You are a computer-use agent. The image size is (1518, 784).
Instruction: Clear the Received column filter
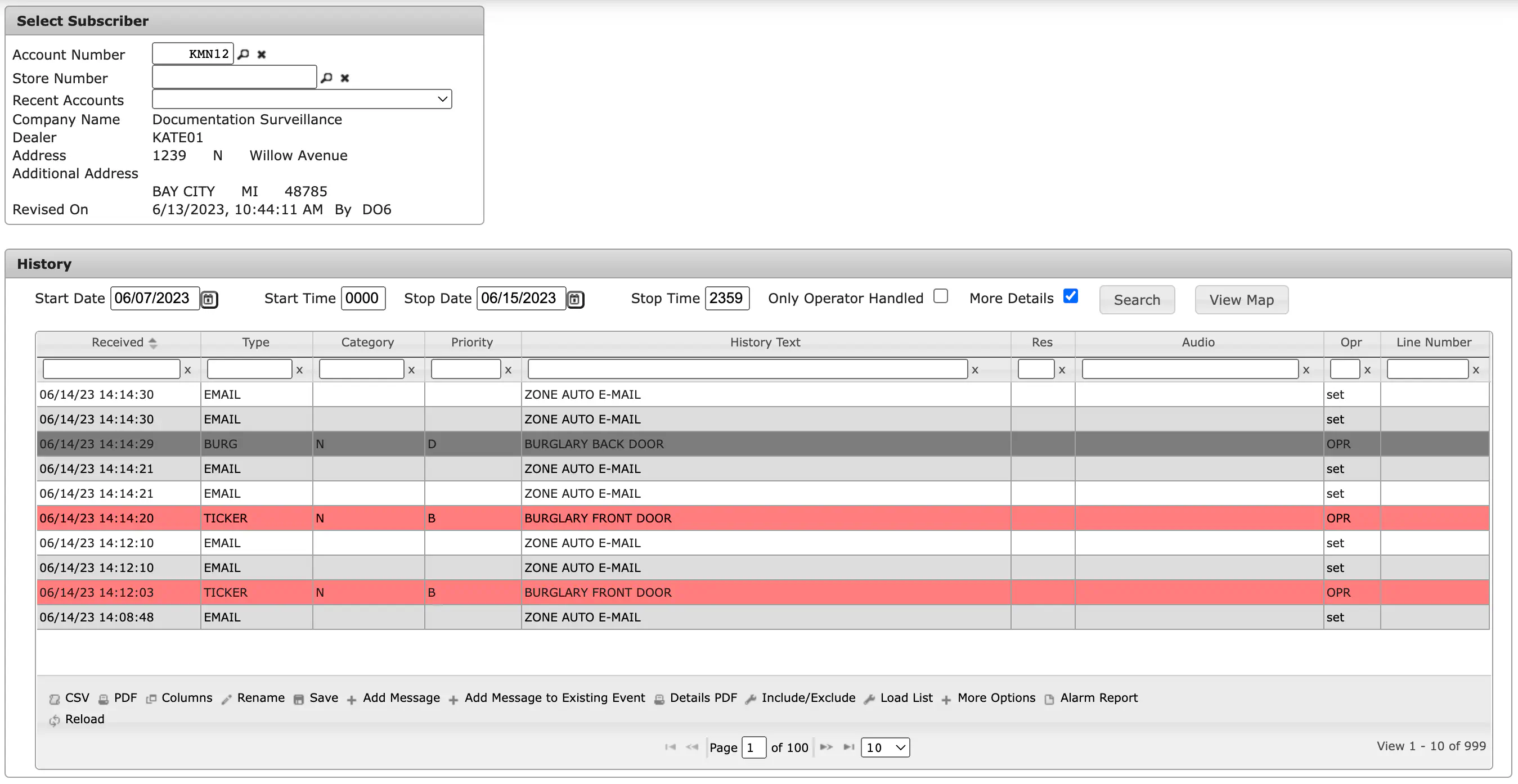[x=188, y=370]
